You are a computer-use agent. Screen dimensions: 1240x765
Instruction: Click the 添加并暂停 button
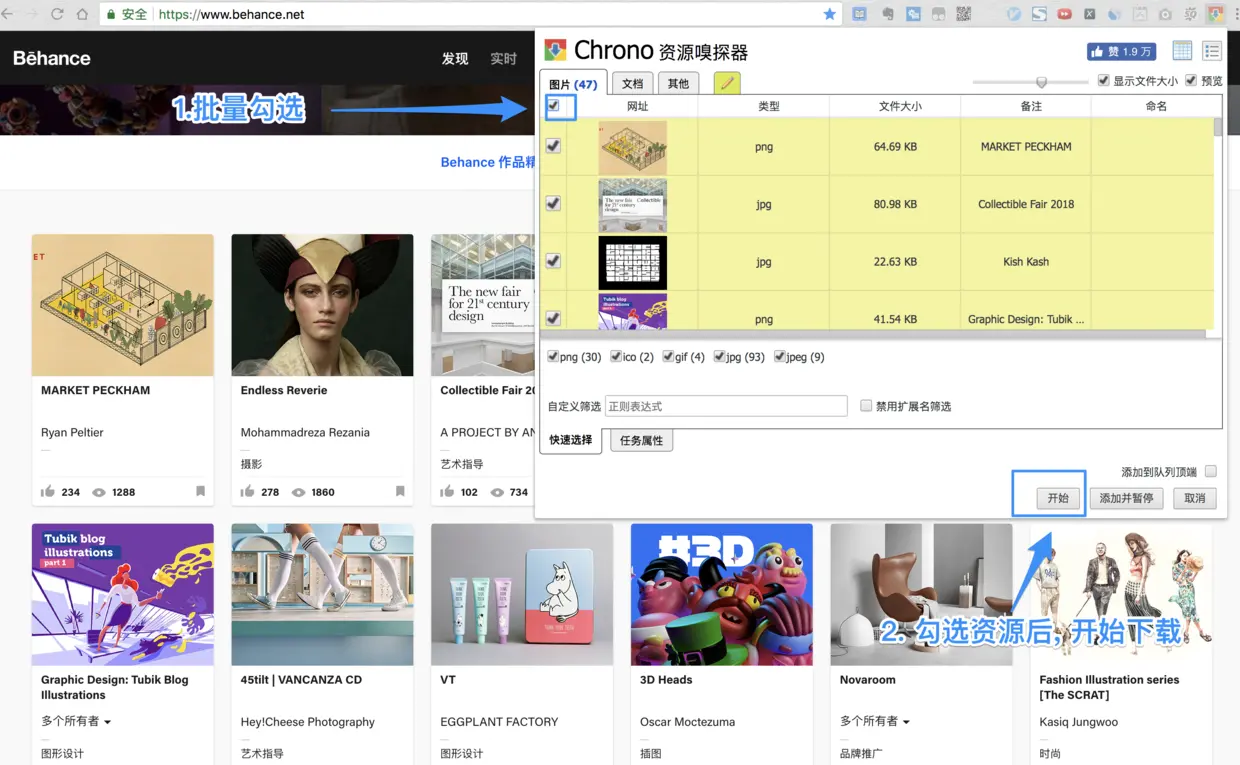(x=1126, y=497)
